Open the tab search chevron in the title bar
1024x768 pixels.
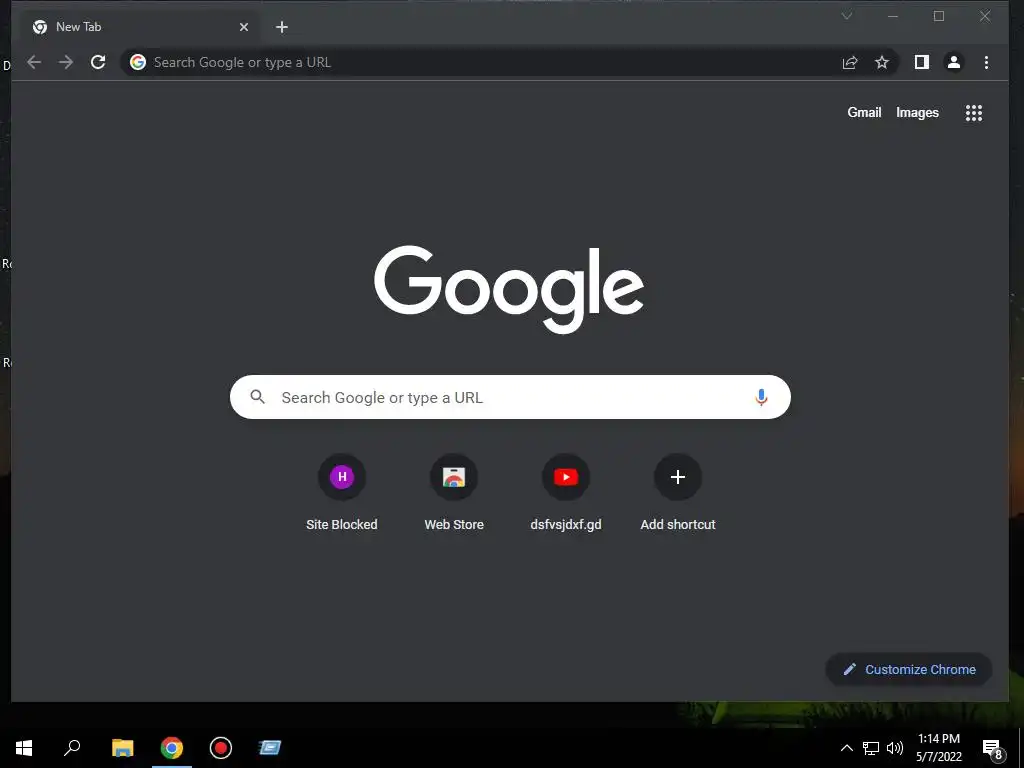846,16
